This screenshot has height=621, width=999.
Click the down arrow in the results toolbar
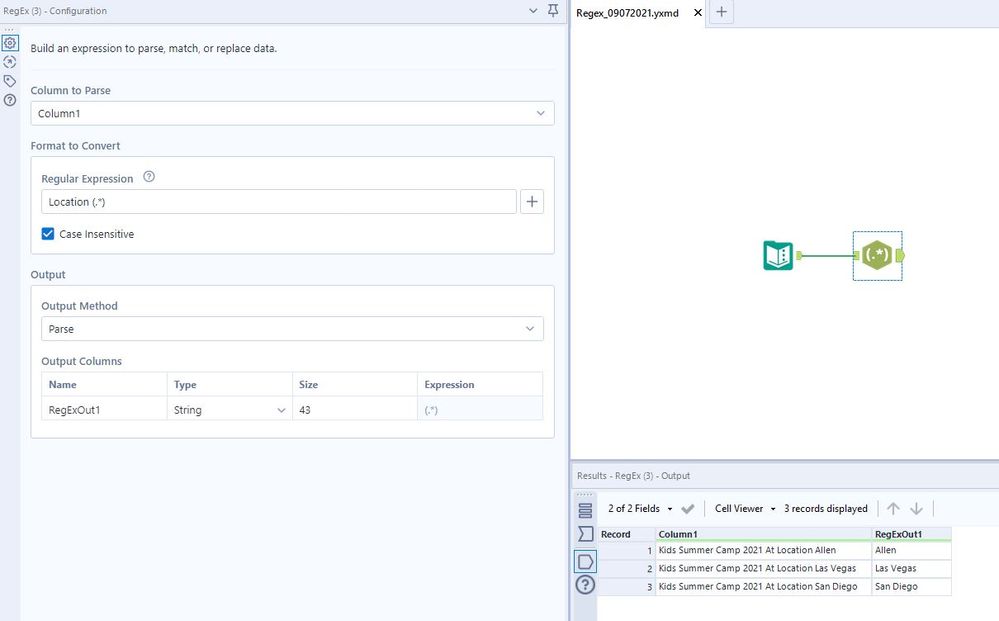(x=916, y=508)
